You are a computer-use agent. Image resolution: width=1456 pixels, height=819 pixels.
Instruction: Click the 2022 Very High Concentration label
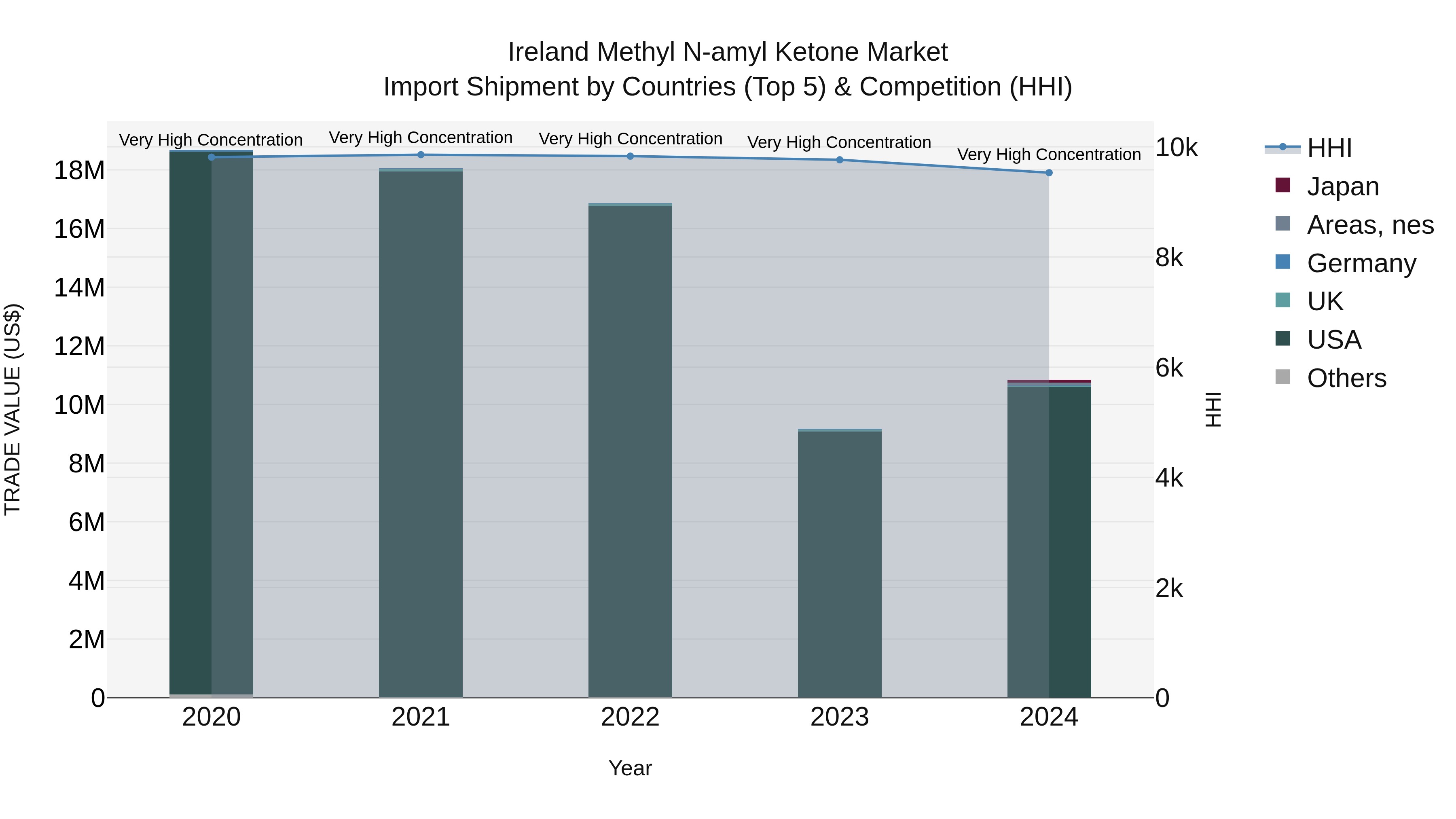(x=630, y=138)
